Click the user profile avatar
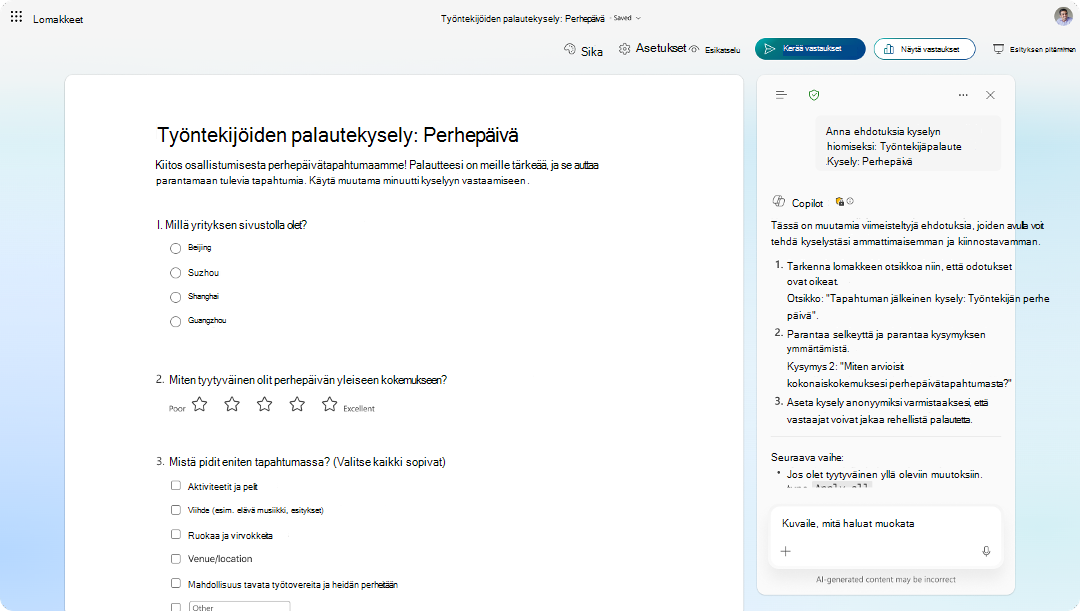1080x612 pixels. coord(1063,17)
